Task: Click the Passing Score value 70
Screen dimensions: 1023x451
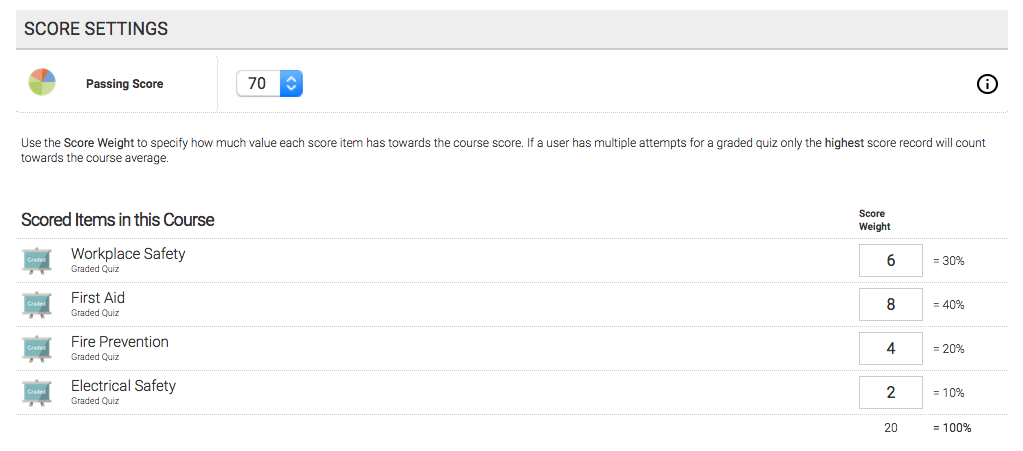Action: tap(258, 84)
